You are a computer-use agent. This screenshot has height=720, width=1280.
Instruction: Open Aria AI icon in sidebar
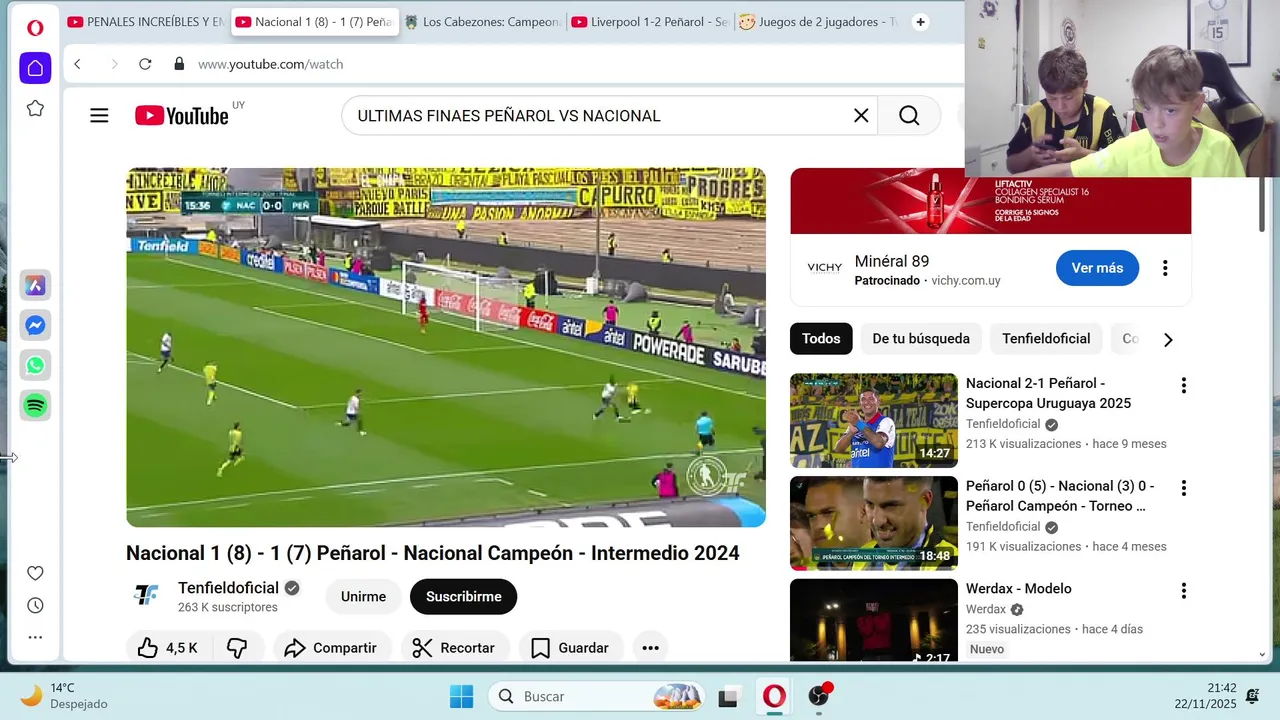35,285
